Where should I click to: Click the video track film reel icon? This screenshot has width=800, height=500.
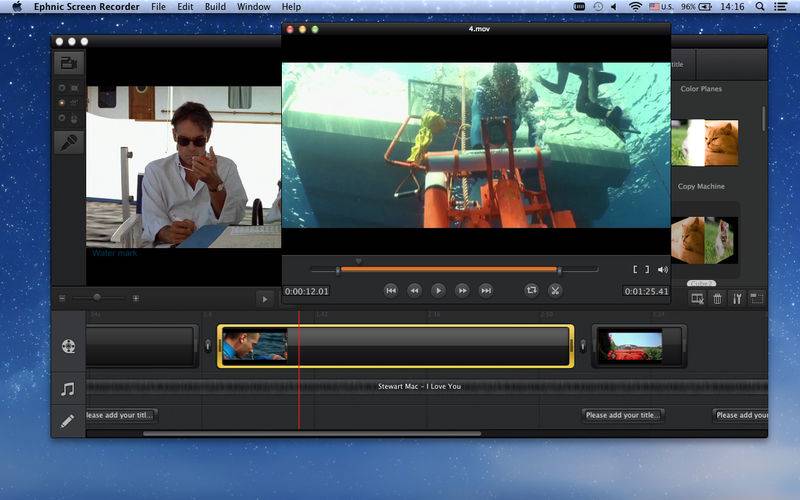coord(68,346)
